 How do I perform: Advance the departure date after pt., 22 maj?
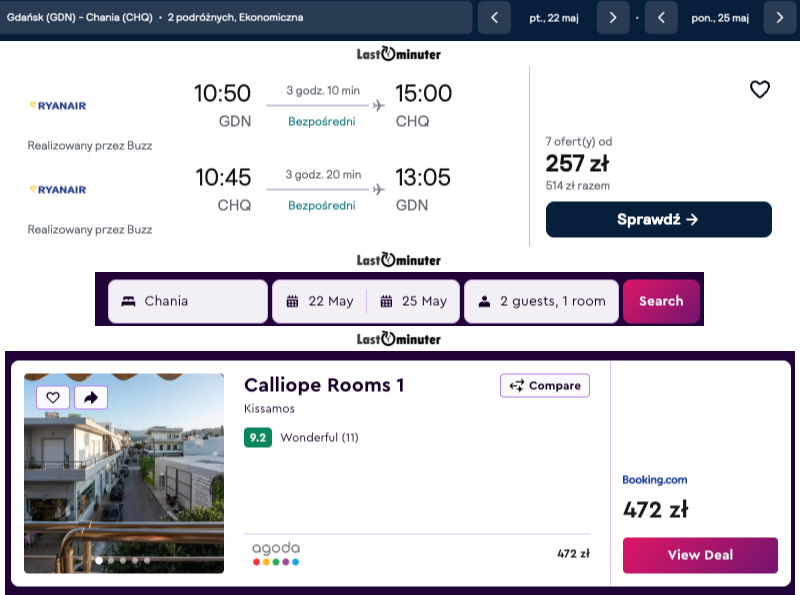click(x=613, y=18)
